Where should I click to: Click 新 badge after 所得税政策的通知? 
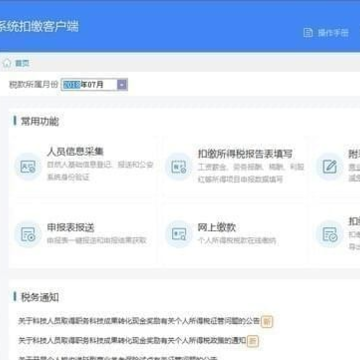[x=253, y=341]
